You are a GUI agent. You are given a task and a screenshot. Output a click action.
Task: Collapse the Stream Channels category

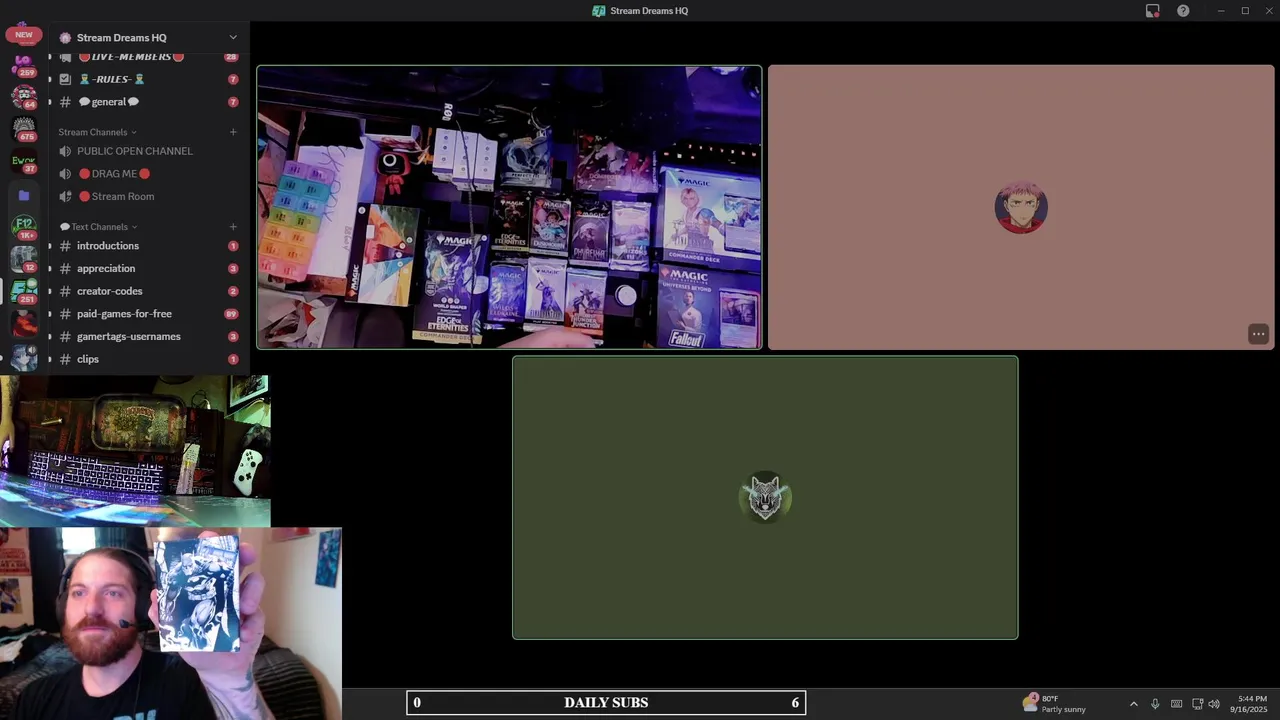tap(97, 132)
